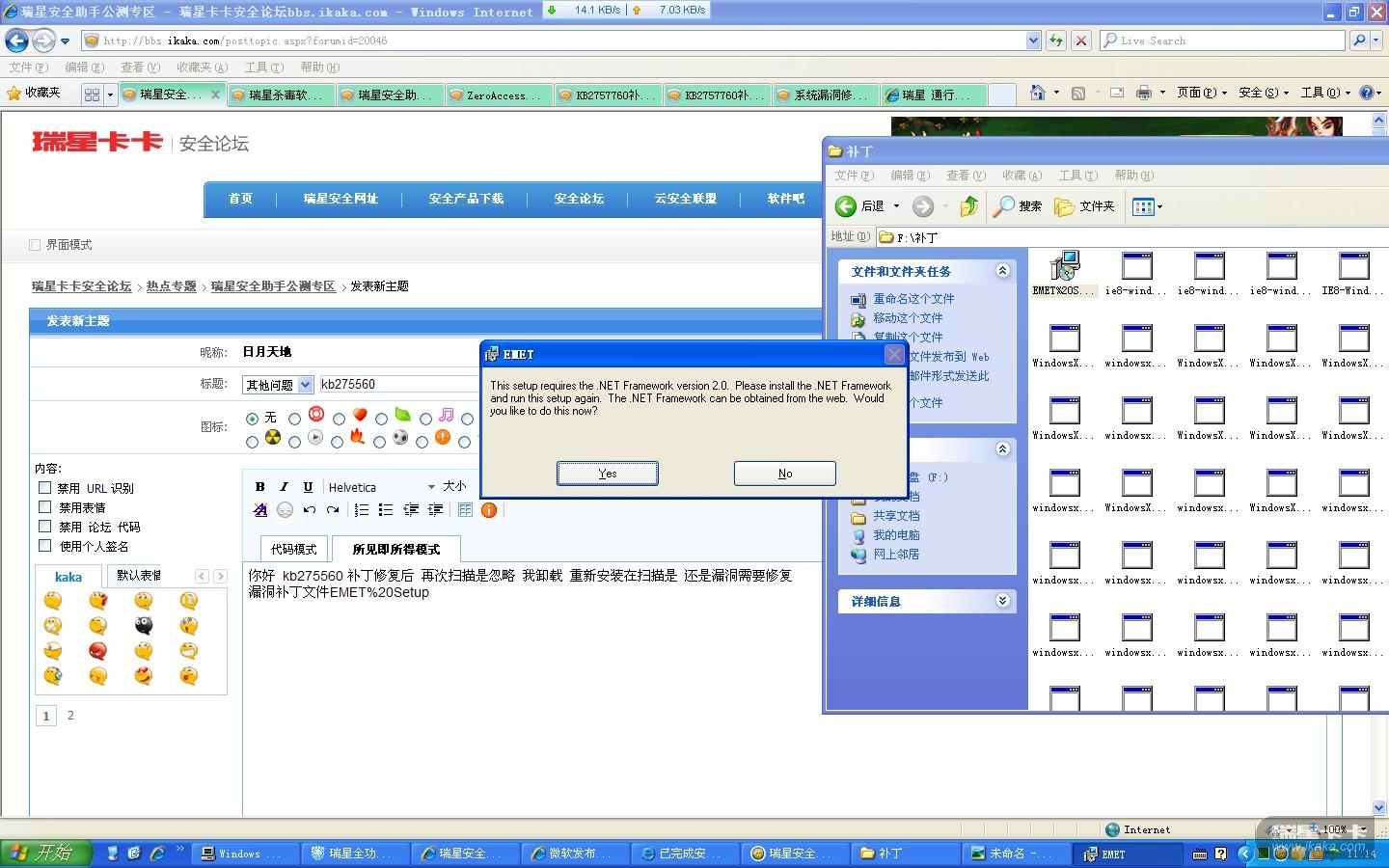Toggle Bold in the post editor toolbar

259,487
